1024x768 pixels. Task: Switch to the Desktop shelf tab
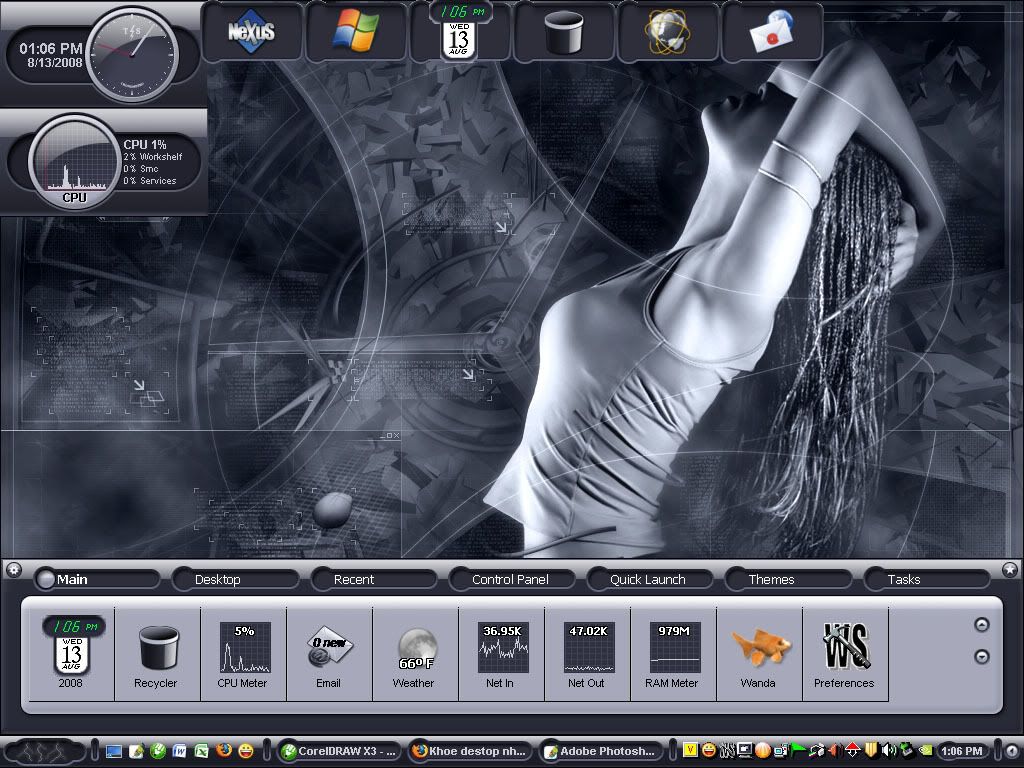coord(218,579)
